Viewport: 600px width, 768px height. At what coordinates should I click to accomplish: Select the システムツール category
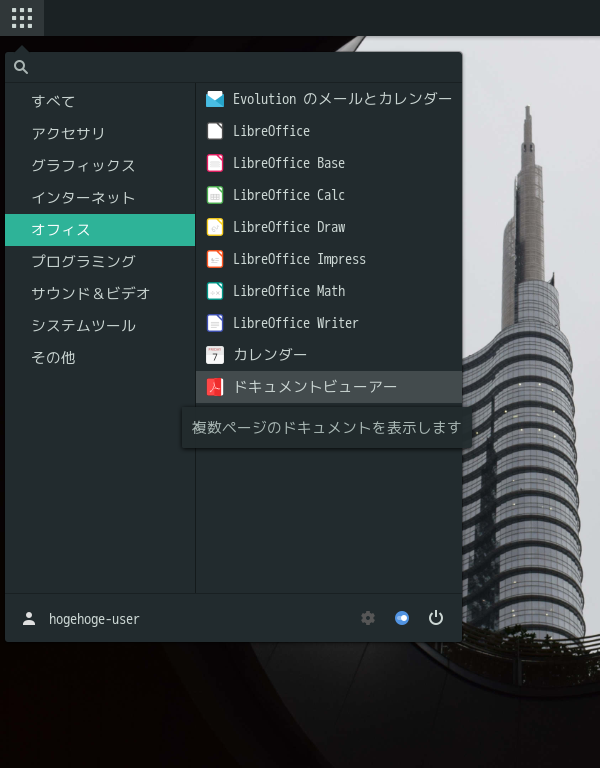tap(100, 326)
